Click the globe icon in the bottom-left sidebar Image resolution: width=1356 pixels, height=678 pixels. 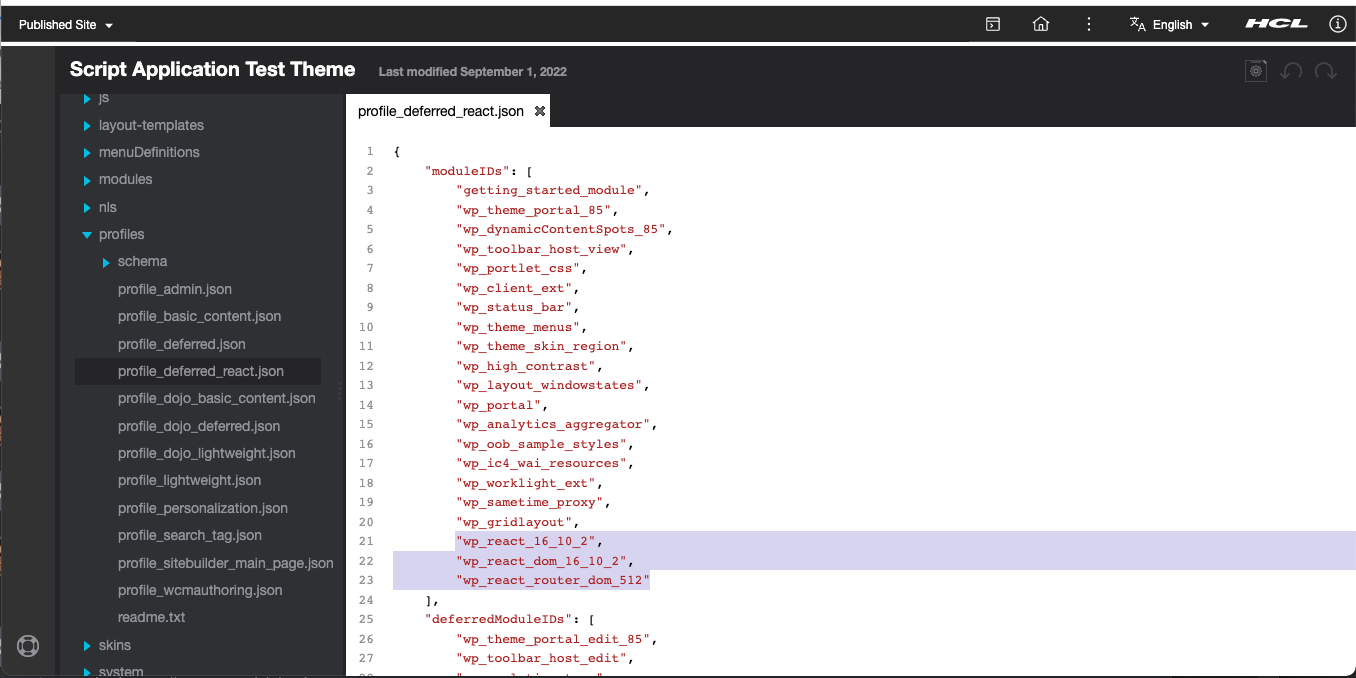pos(28,646)
